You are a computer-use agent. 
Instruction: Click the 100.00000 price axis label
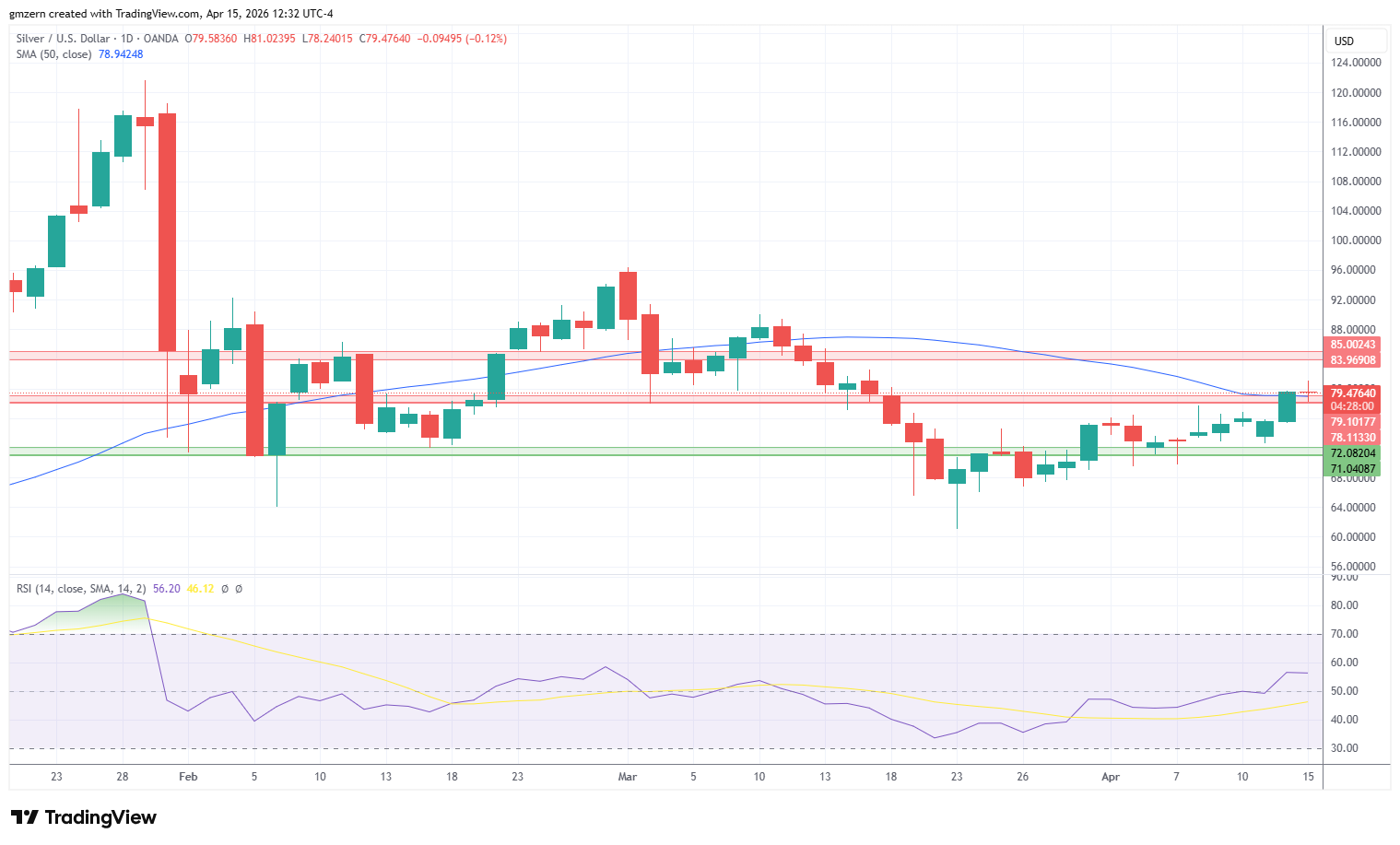(1356, 241)
